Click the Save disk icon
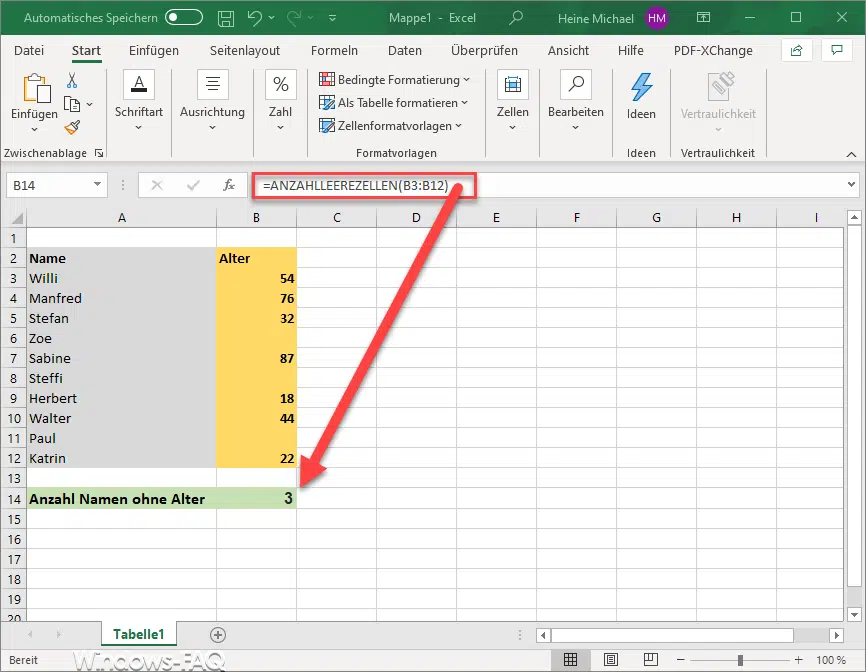 226,18
